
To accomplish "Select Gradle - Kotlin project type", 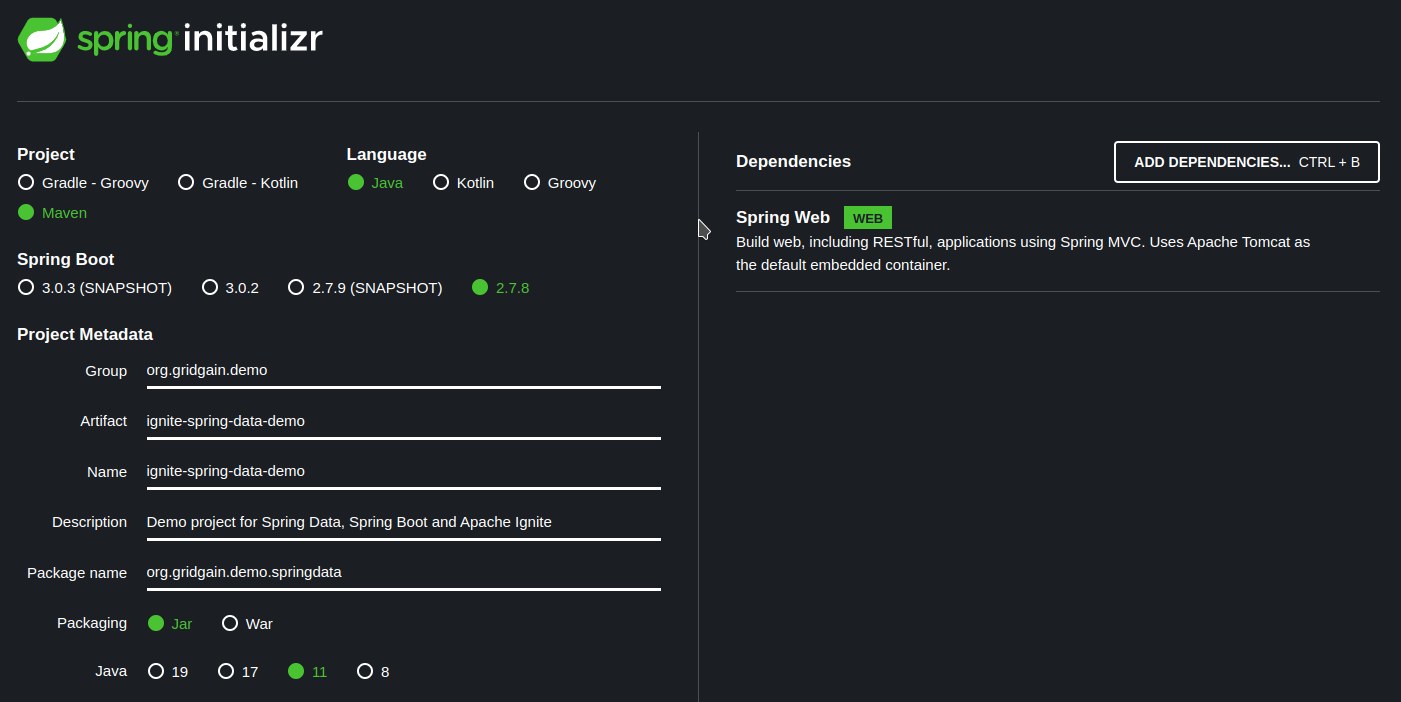I will (x=238, y=183).
